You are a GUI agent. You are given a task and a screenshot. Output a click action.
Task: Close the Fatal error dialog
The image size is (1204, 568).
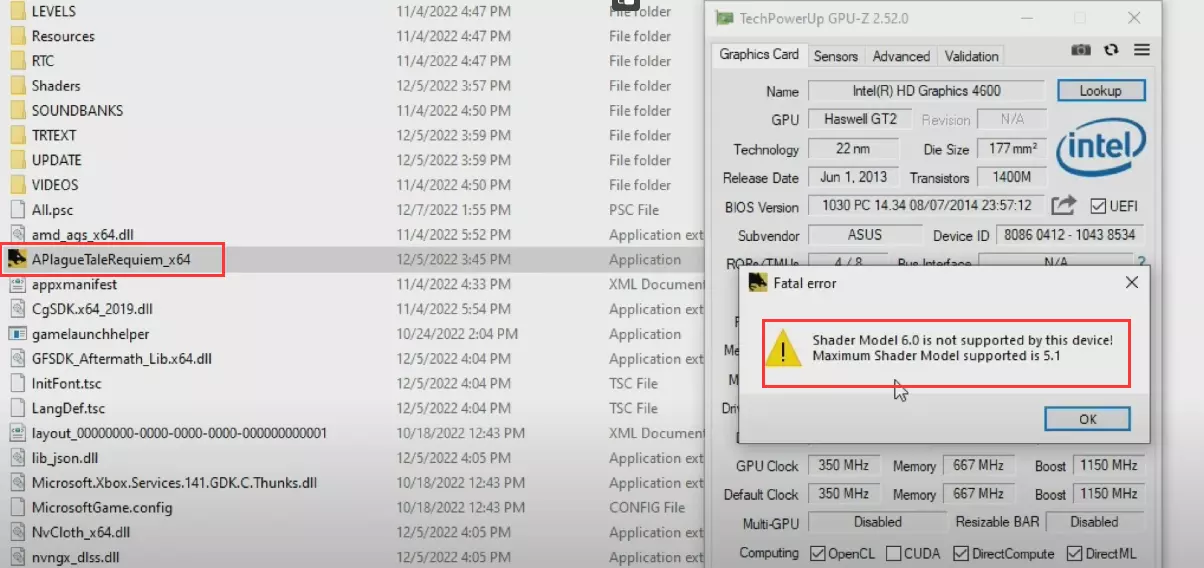pyautogui.click(x=1131, y=283)
